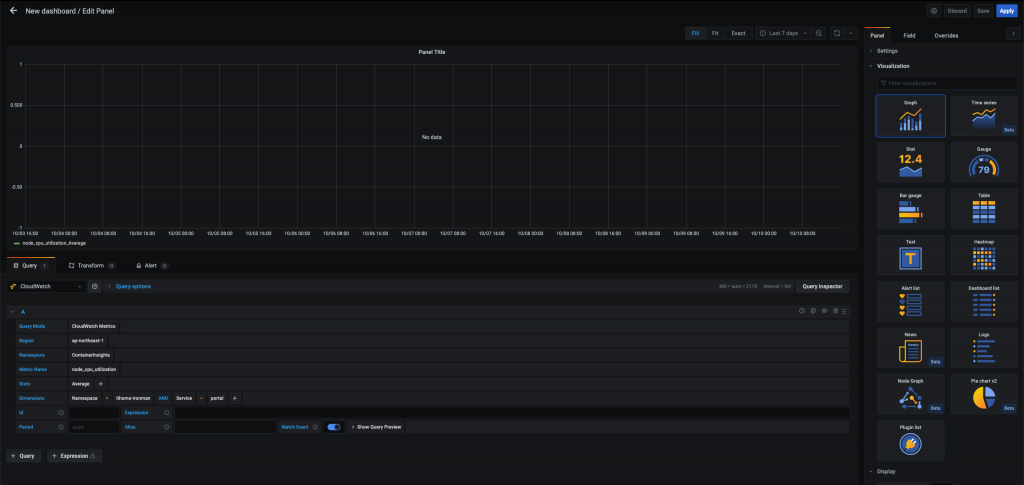Switch to the Transform tab
Image resolution: width=1024 pixels, height=485 pixels.
point(92,266)
